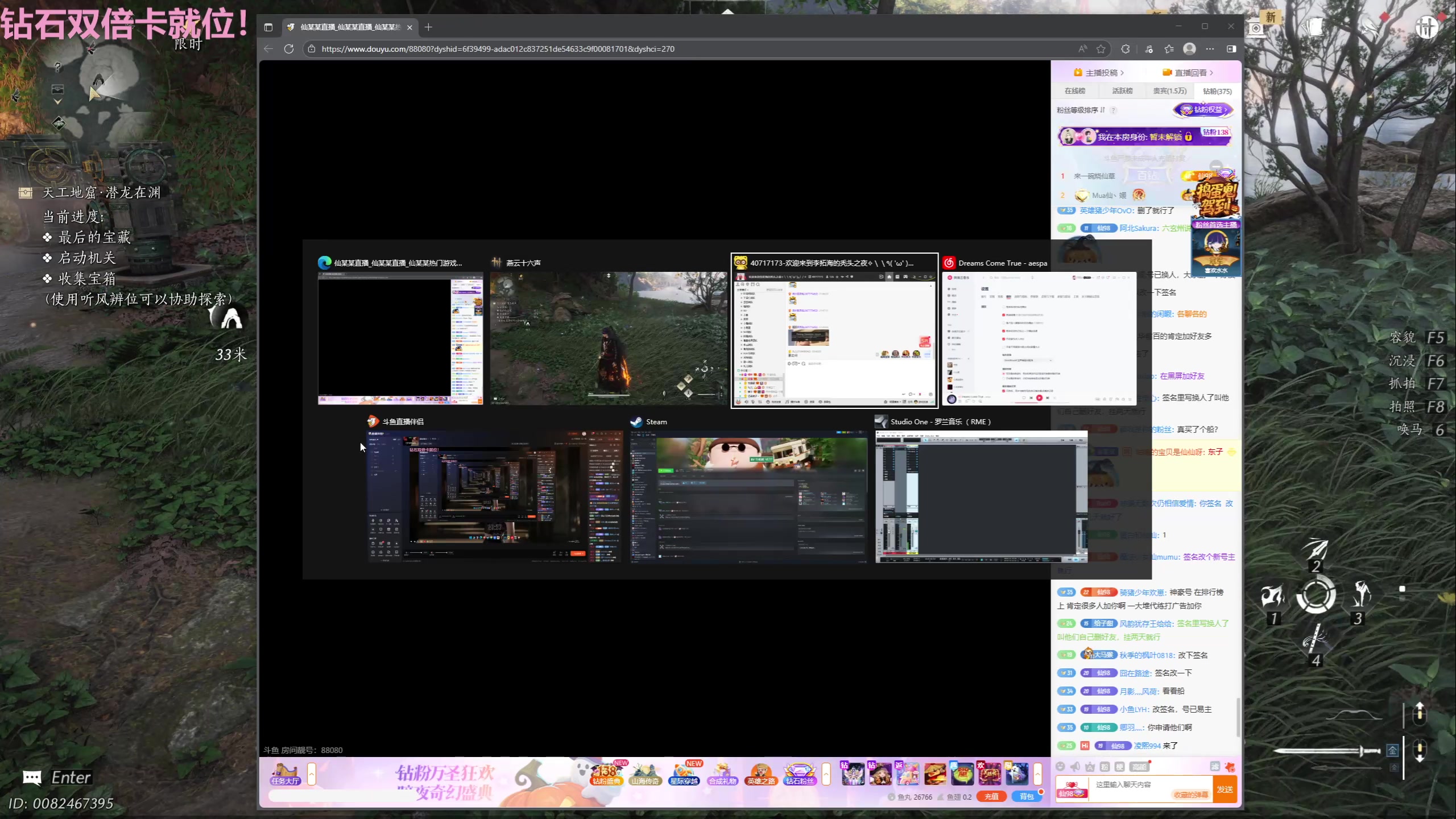The width and height of the screenshot is (1456, 819).
Task: Expand the arrow next to 任务大厅
Action: point(312,773)
